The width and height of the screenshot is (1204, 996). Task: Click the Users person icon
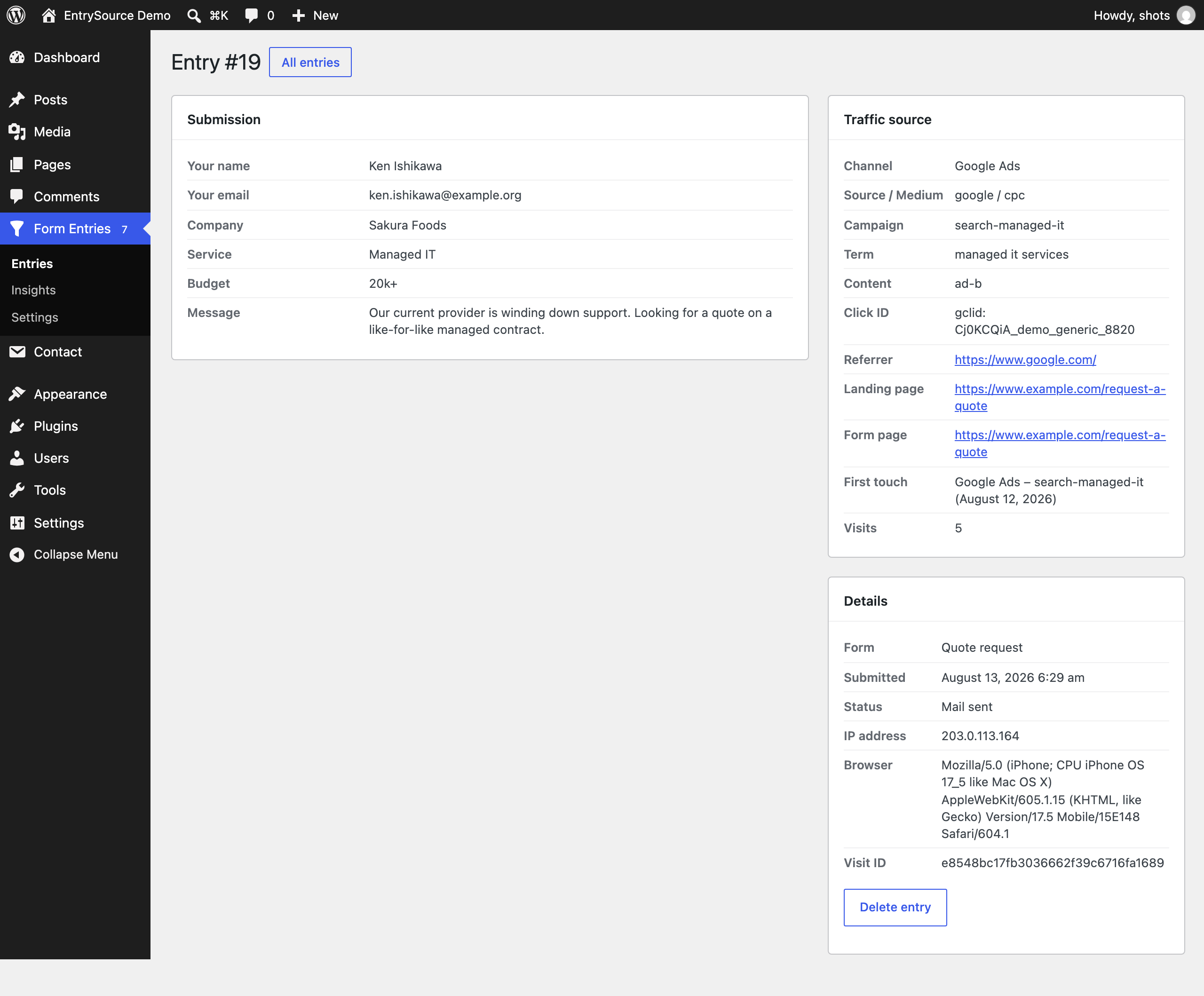pos(17,458)
